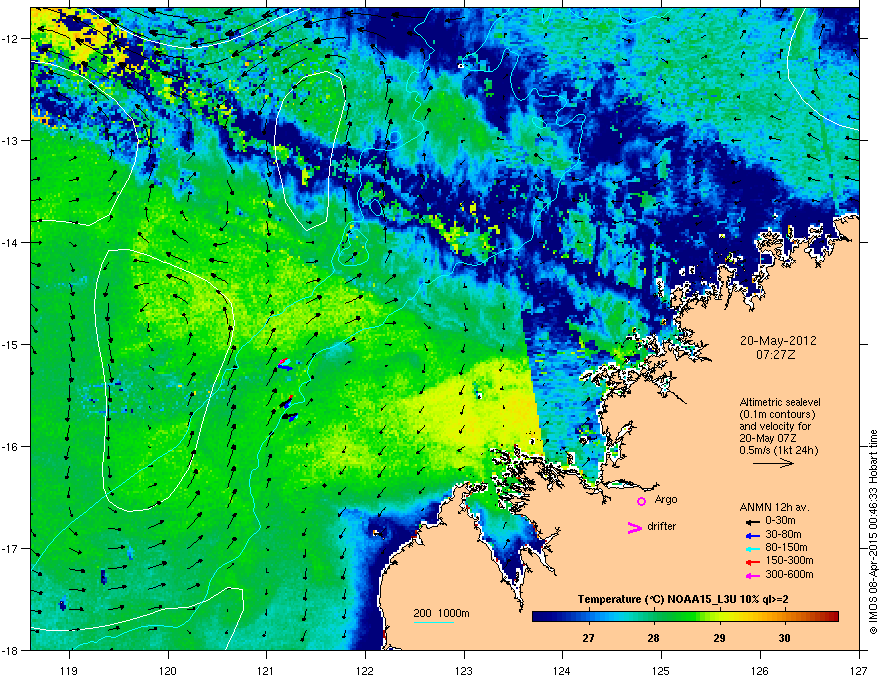Viewport: 880px width, 680px height.
Task: Click the temperature color bar near 30
Action: pos(785,617)
